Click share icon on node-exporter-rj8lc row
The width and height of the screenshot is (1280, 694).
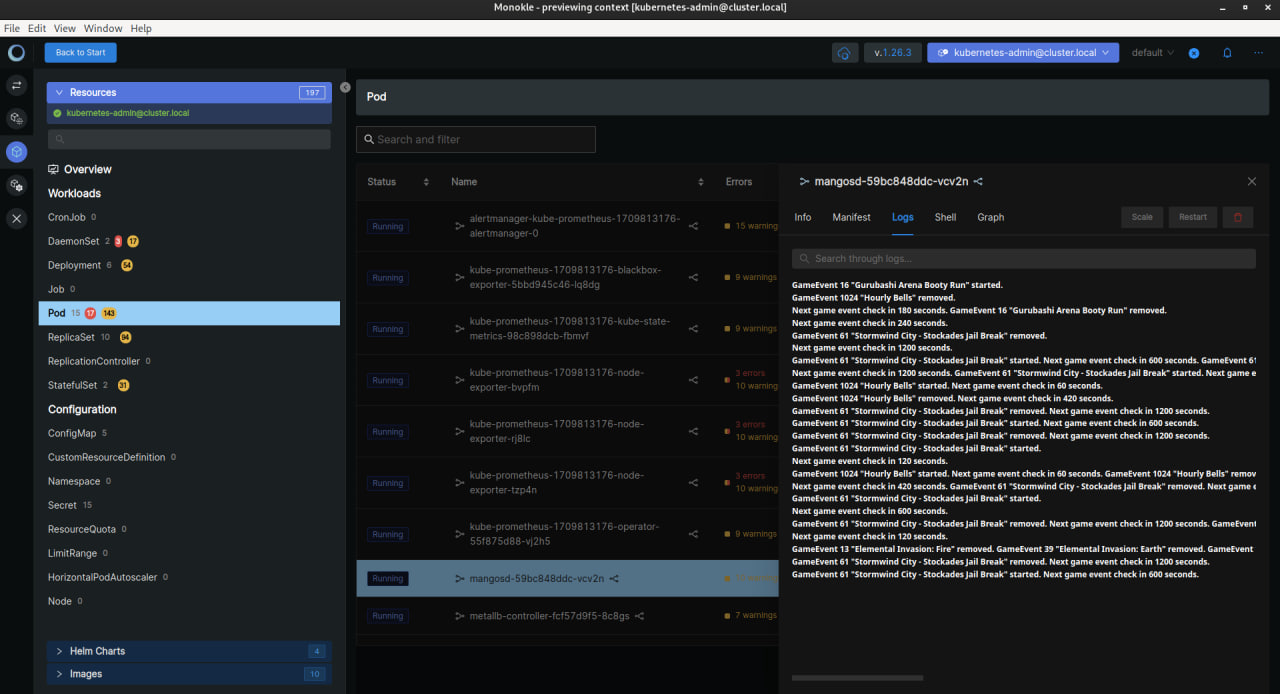(693, 432)
